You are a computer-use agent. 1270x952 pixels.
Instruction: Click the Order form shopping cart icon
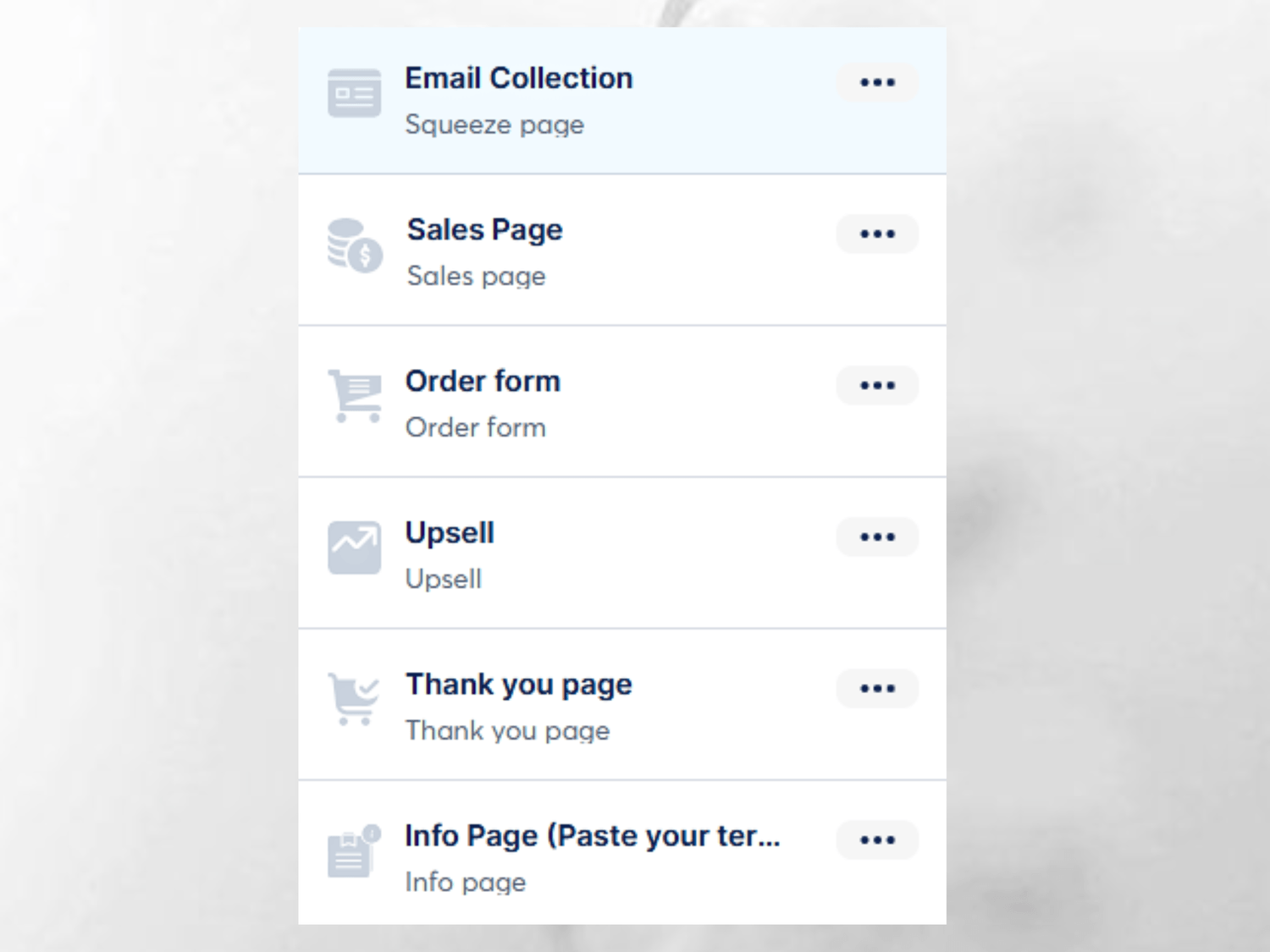point(355,396)
